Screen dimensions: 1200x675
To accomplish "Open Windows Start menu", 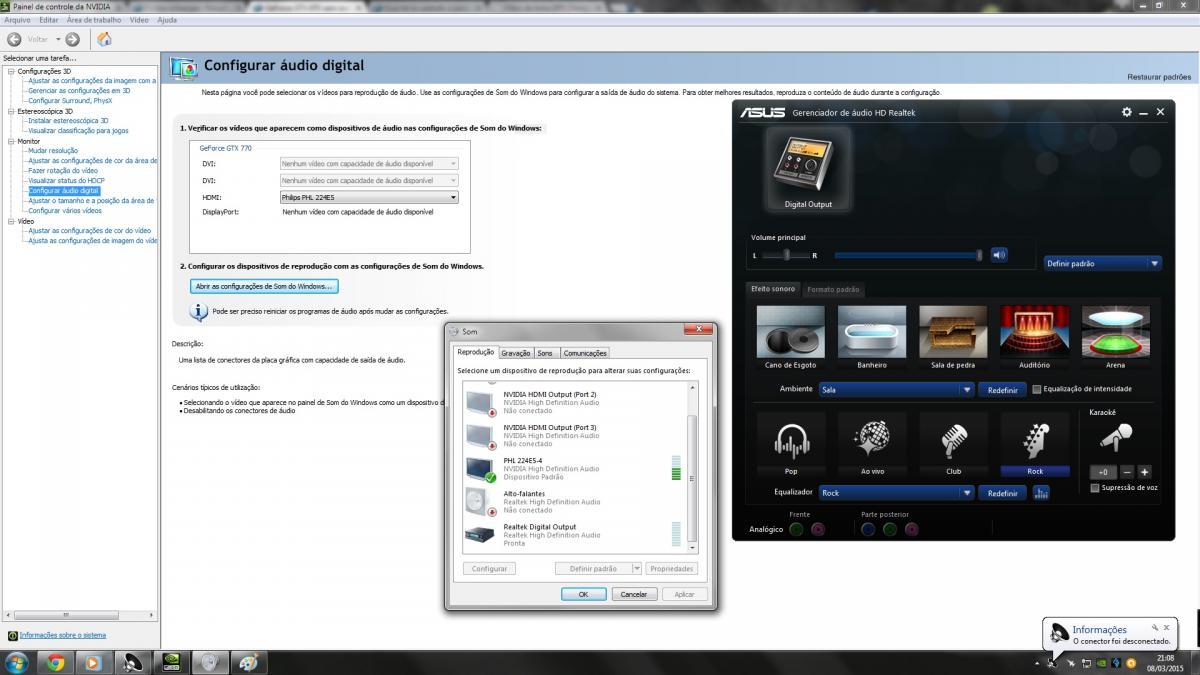I will pyautogui.click(x=17, y=662).
